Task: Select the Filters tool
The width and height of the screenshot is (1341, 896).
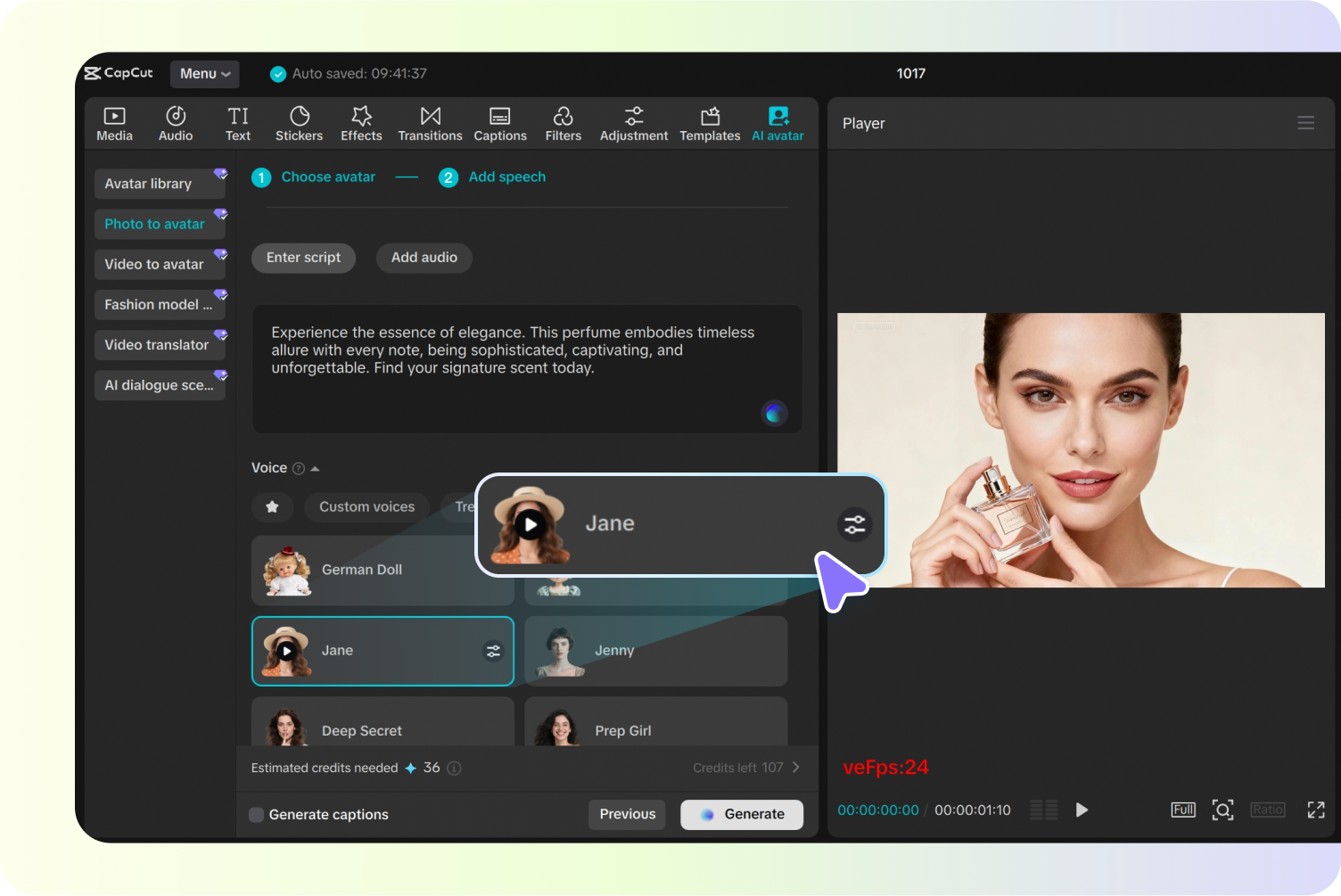Action: 563,123
